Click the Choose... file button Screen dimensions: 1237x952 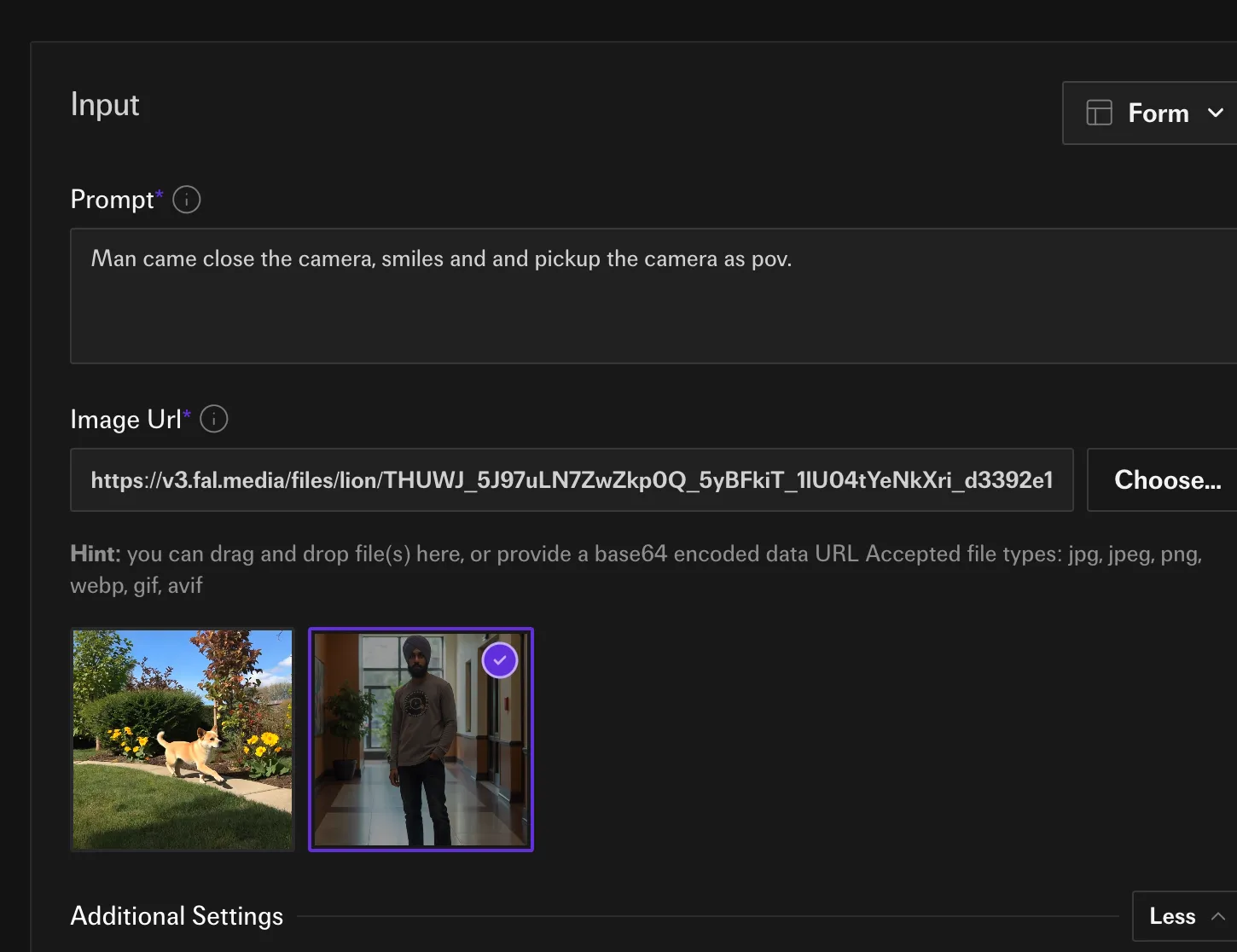[1166, 480]
